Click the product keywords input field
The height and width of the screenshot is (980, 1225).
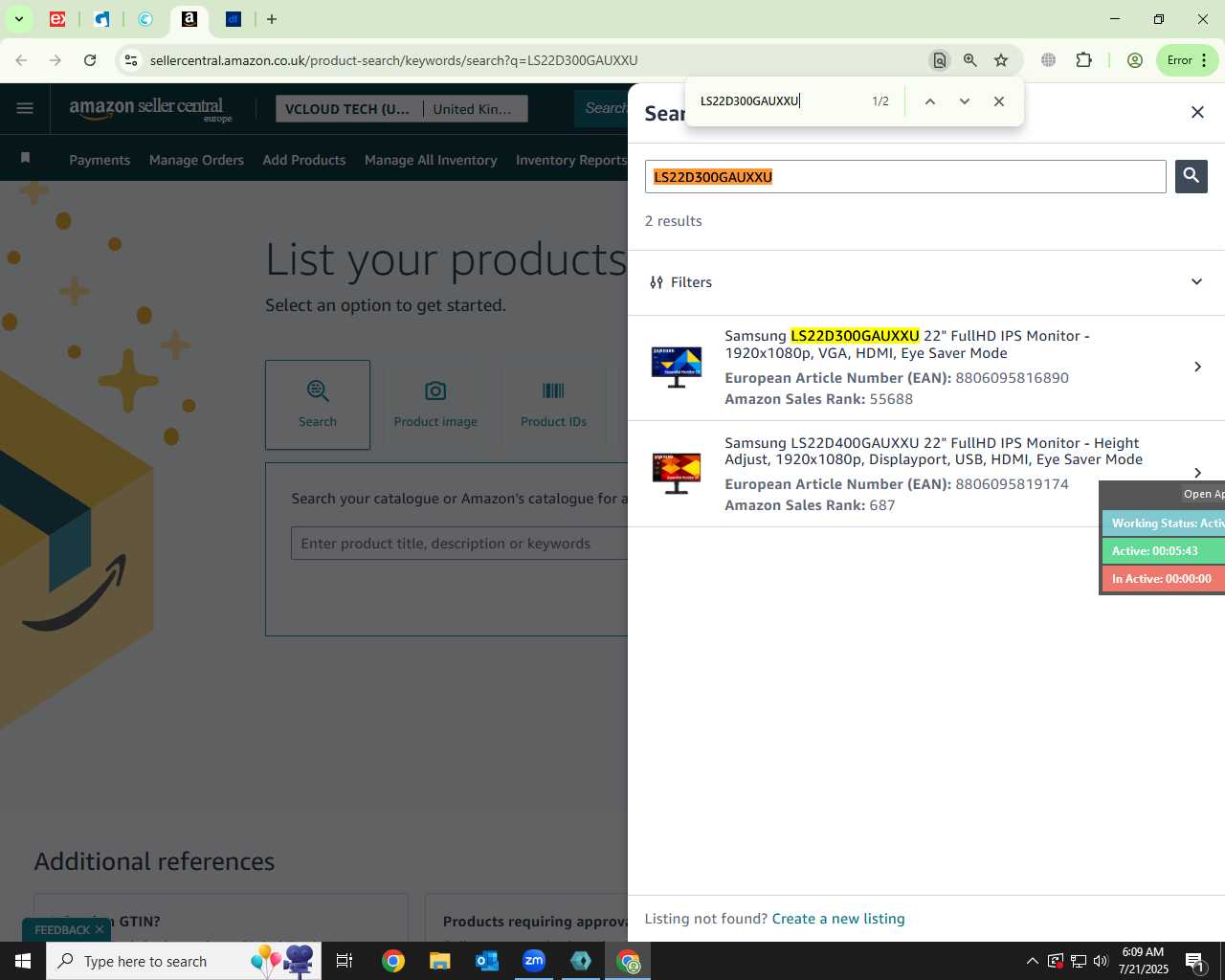pyautogui.click(x=459, y=544)
